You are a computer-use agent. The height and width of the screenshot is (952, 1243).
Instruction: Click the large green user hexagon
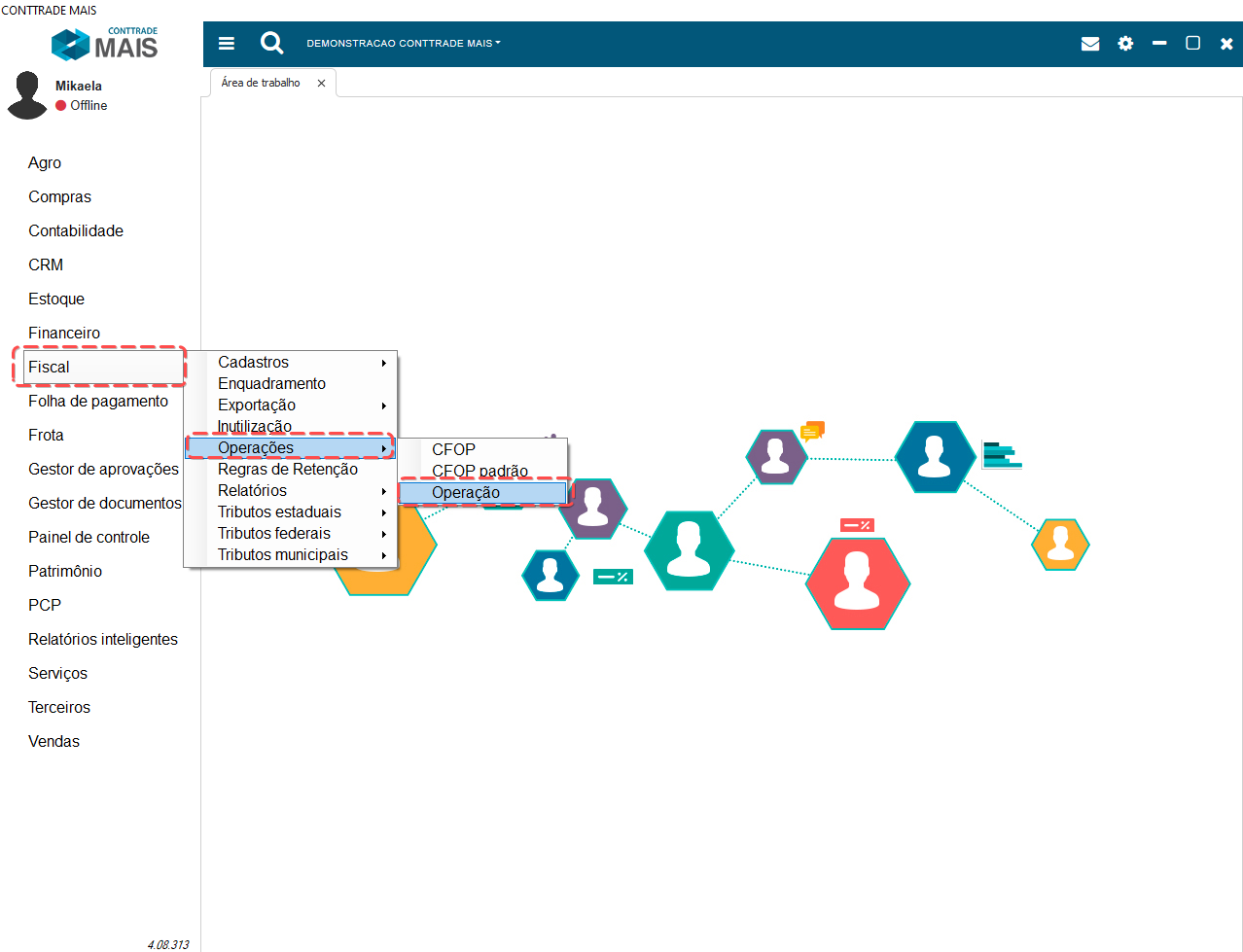coord(689,550)
